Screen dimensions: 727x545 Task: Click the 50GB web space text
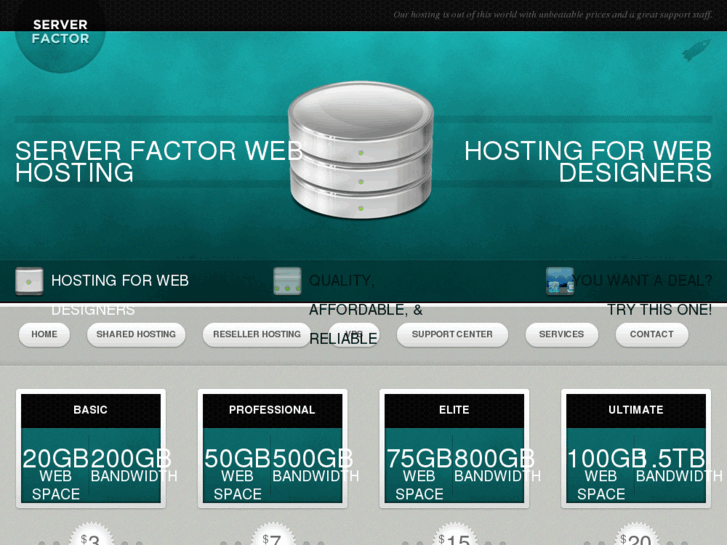[237, 474]
